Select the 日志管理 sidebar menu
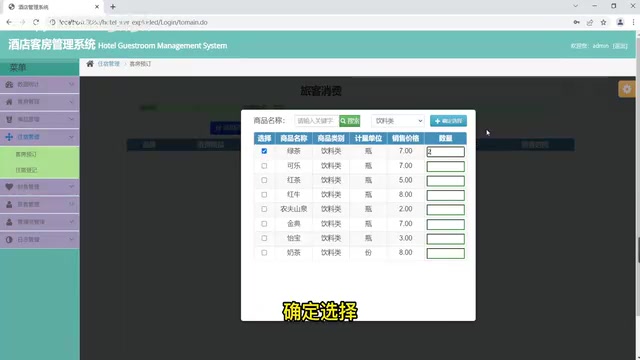Screen dimensions: 640x360 [40, 240]
